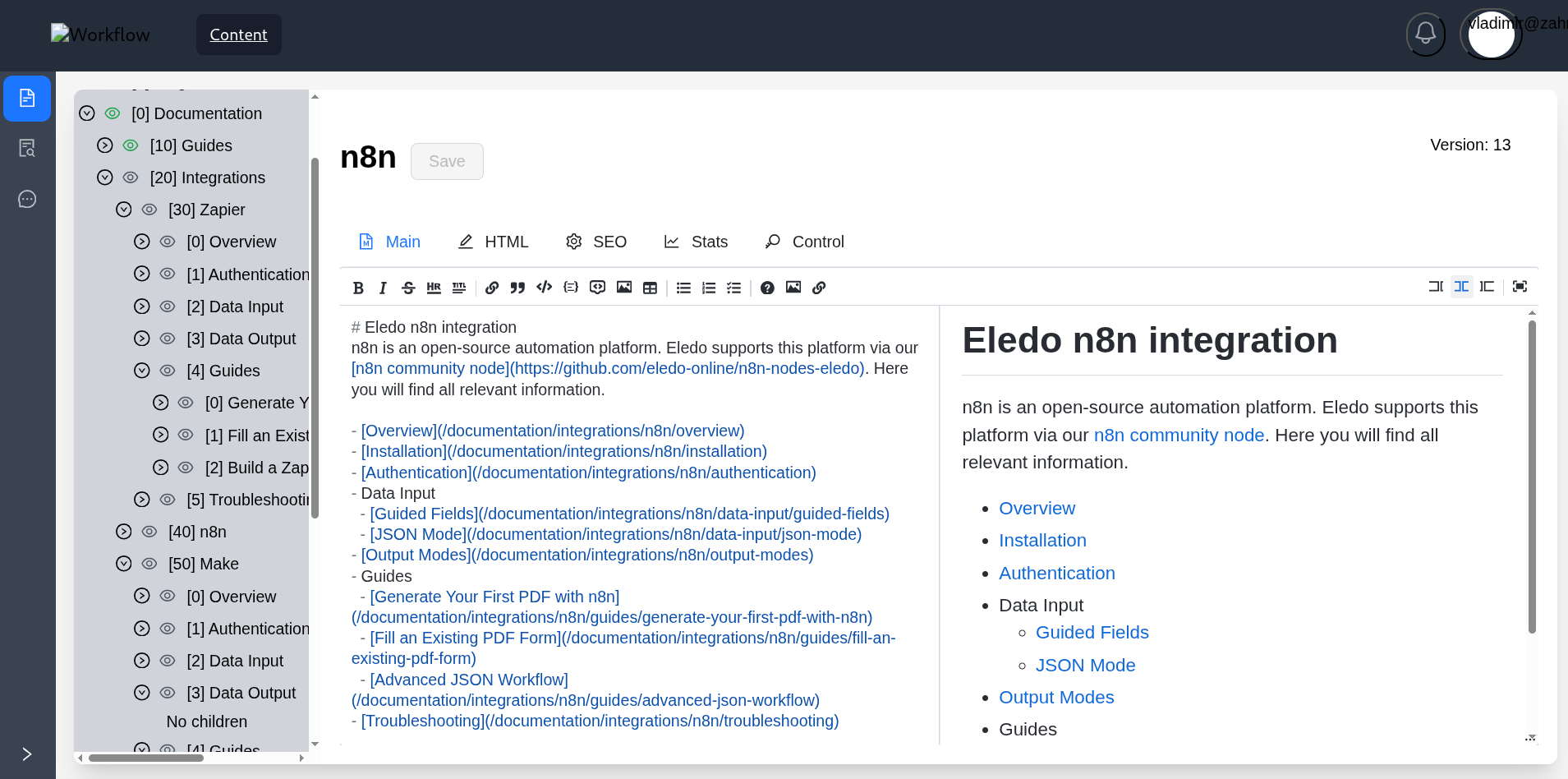Click the Save button
The height and width of the screenshot is (779, 1568).
(447, 161)
